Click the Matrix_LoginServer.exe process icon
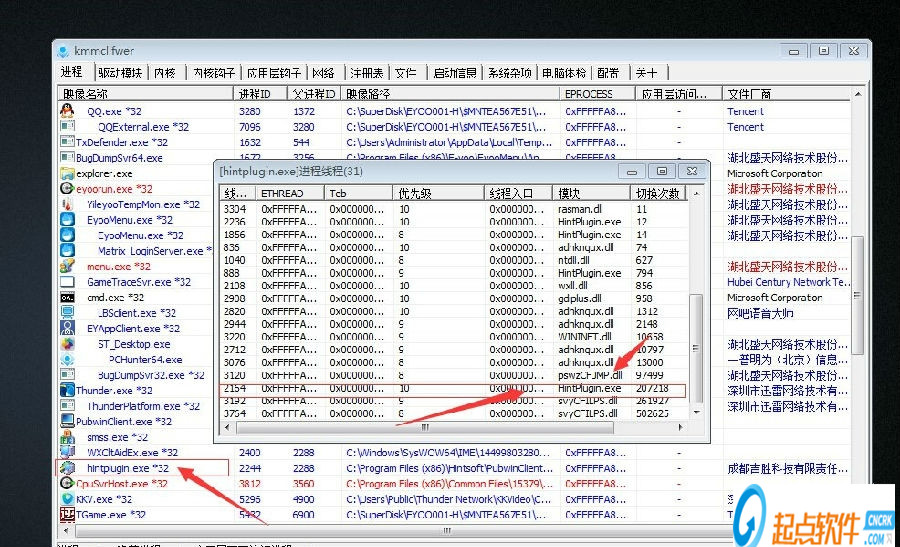Viewport: 900px width, 547px height. tap(67, 250)
